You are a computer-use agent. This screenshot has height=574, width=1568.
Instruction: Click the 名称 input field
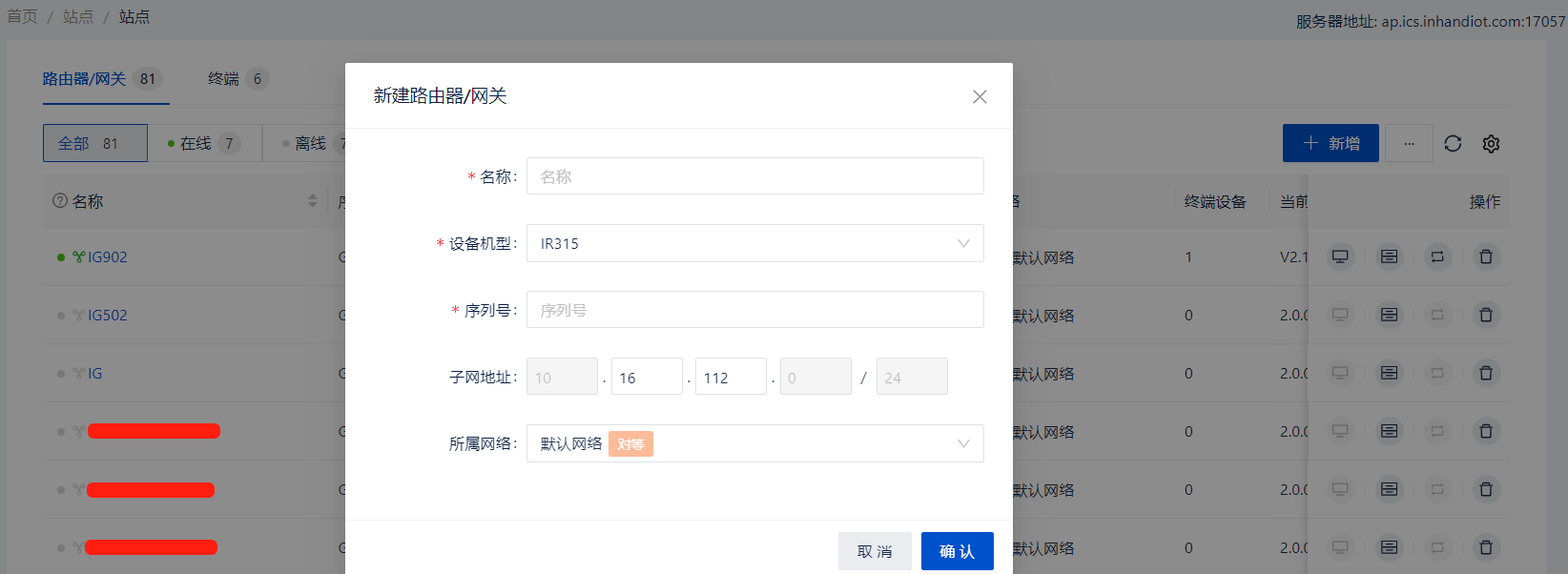754,176
